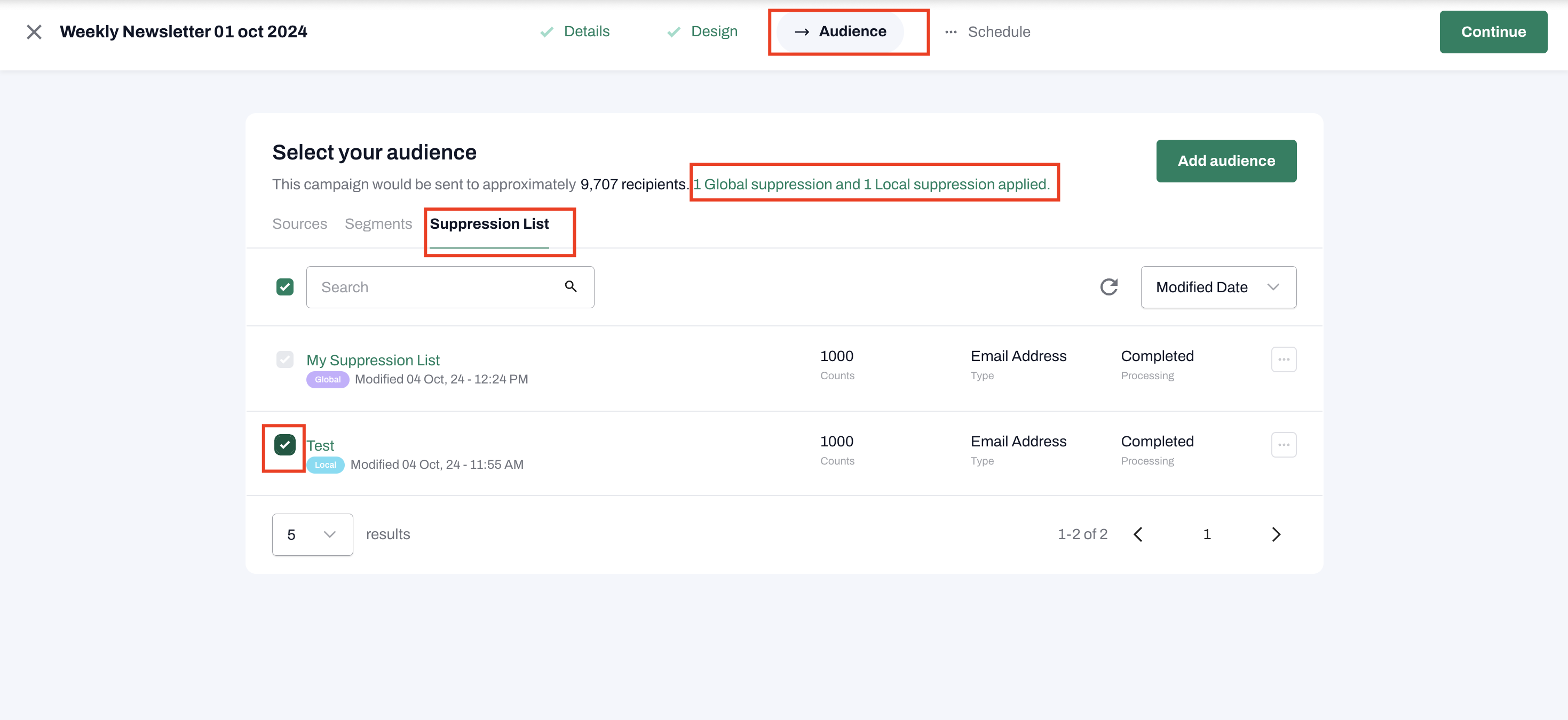Open more options for Test list
The height and width of the screenshot is (720, 1568).
coord(1284,444)
